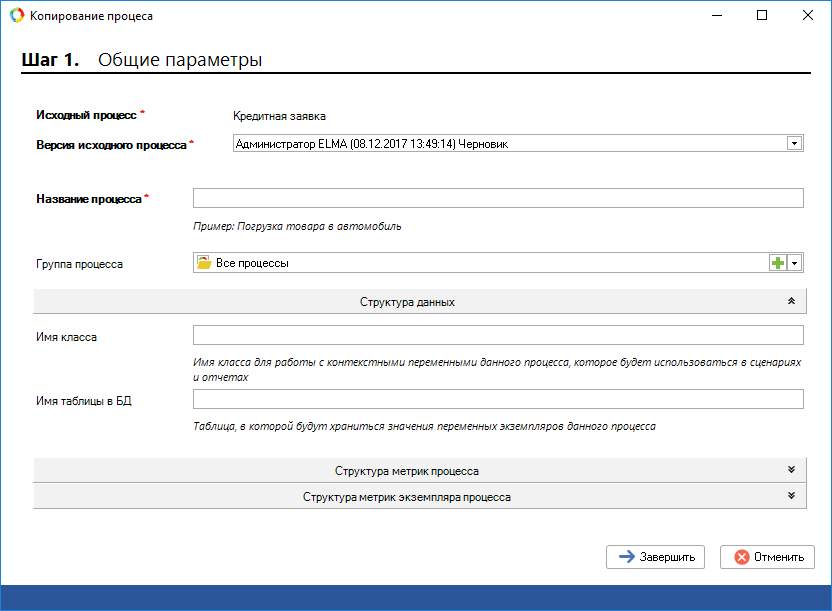Minimize the Копирование процесса window

click(x=716, y=16)
